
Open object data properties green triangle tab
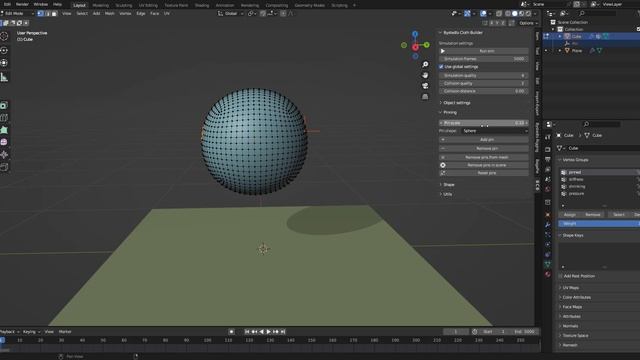[x=548, y=264]
